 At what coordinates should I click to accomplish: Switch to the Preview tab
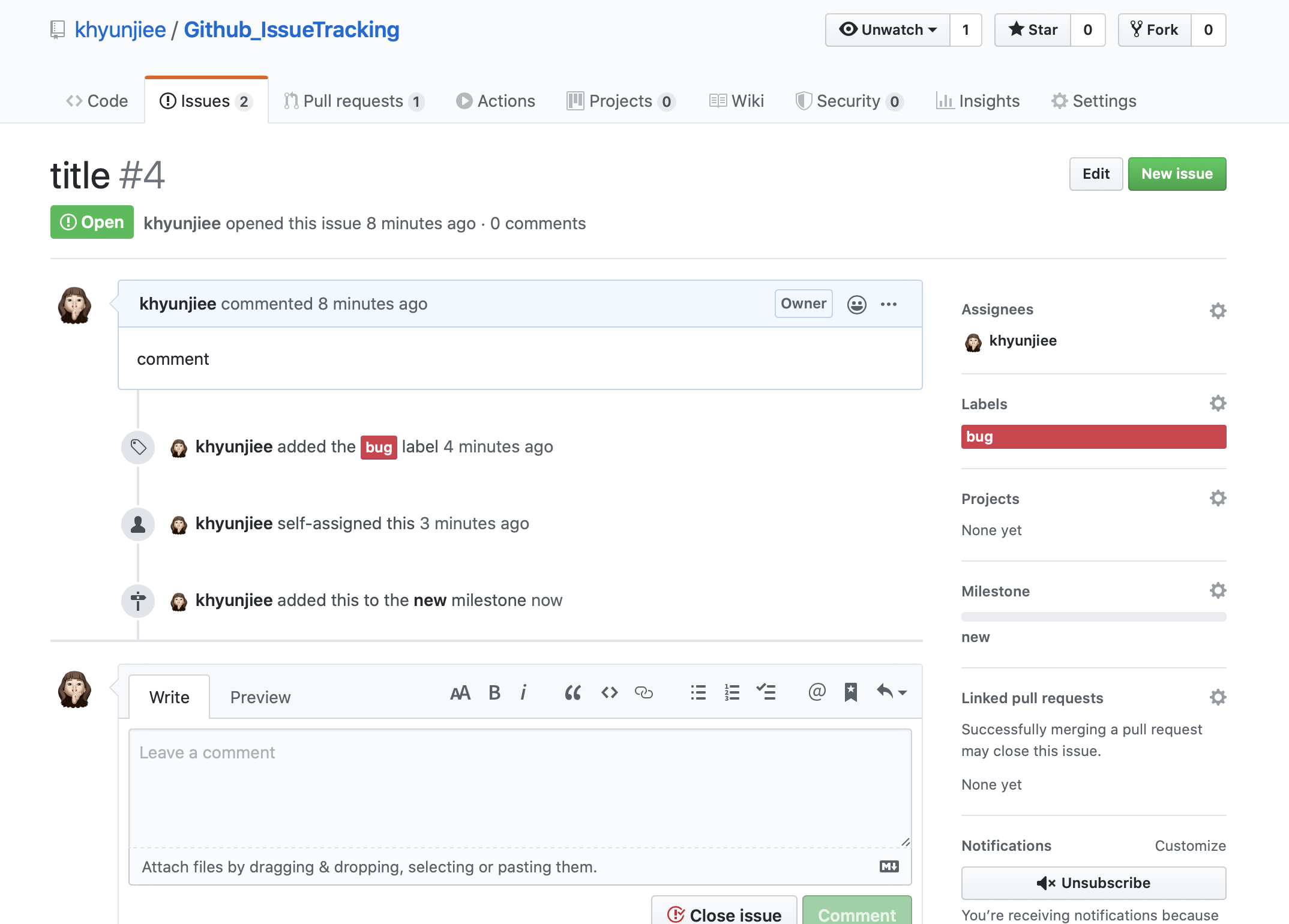pos(260,697)
